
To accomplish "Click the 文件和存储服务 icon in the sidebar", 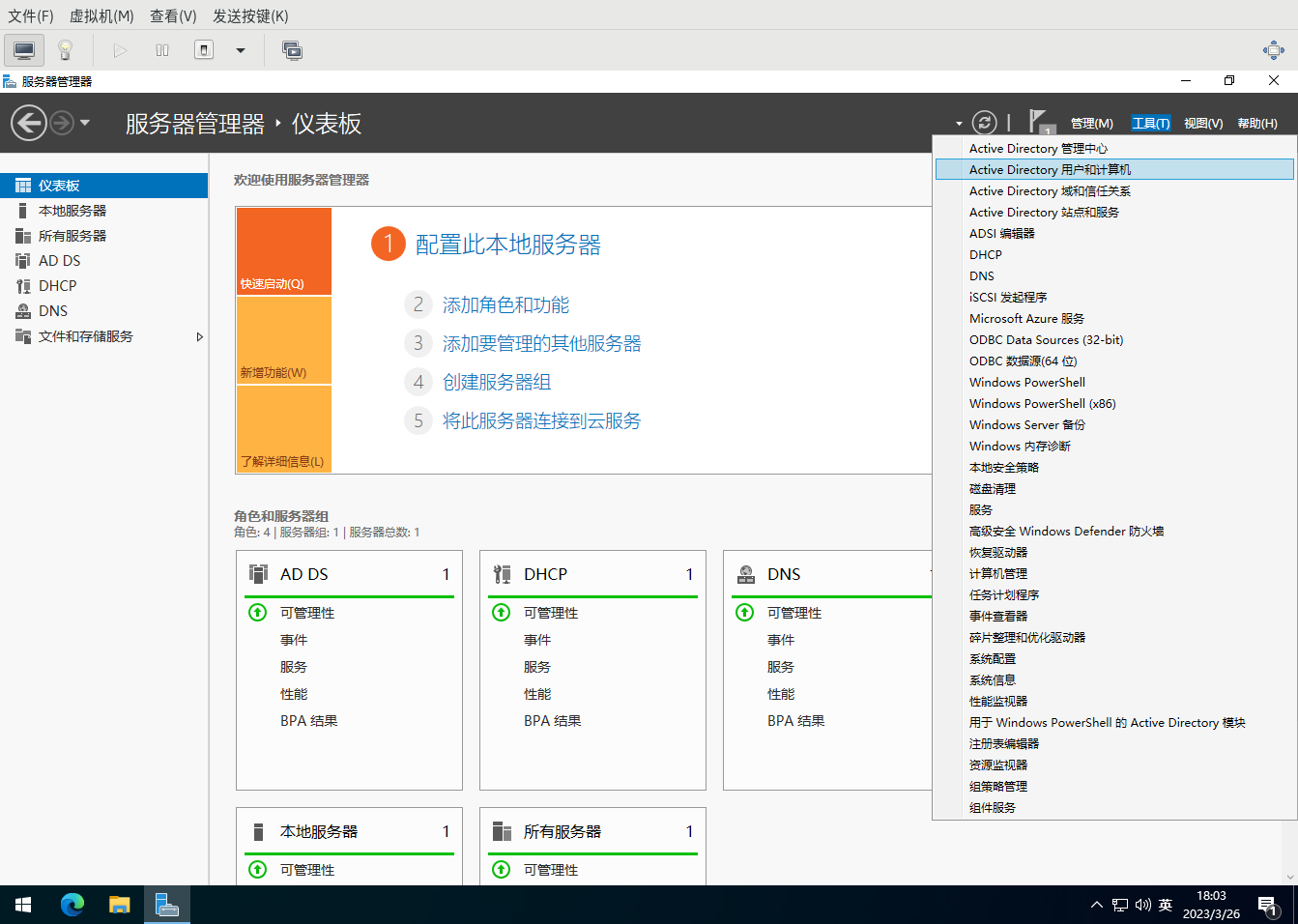I will pos(22,336).
